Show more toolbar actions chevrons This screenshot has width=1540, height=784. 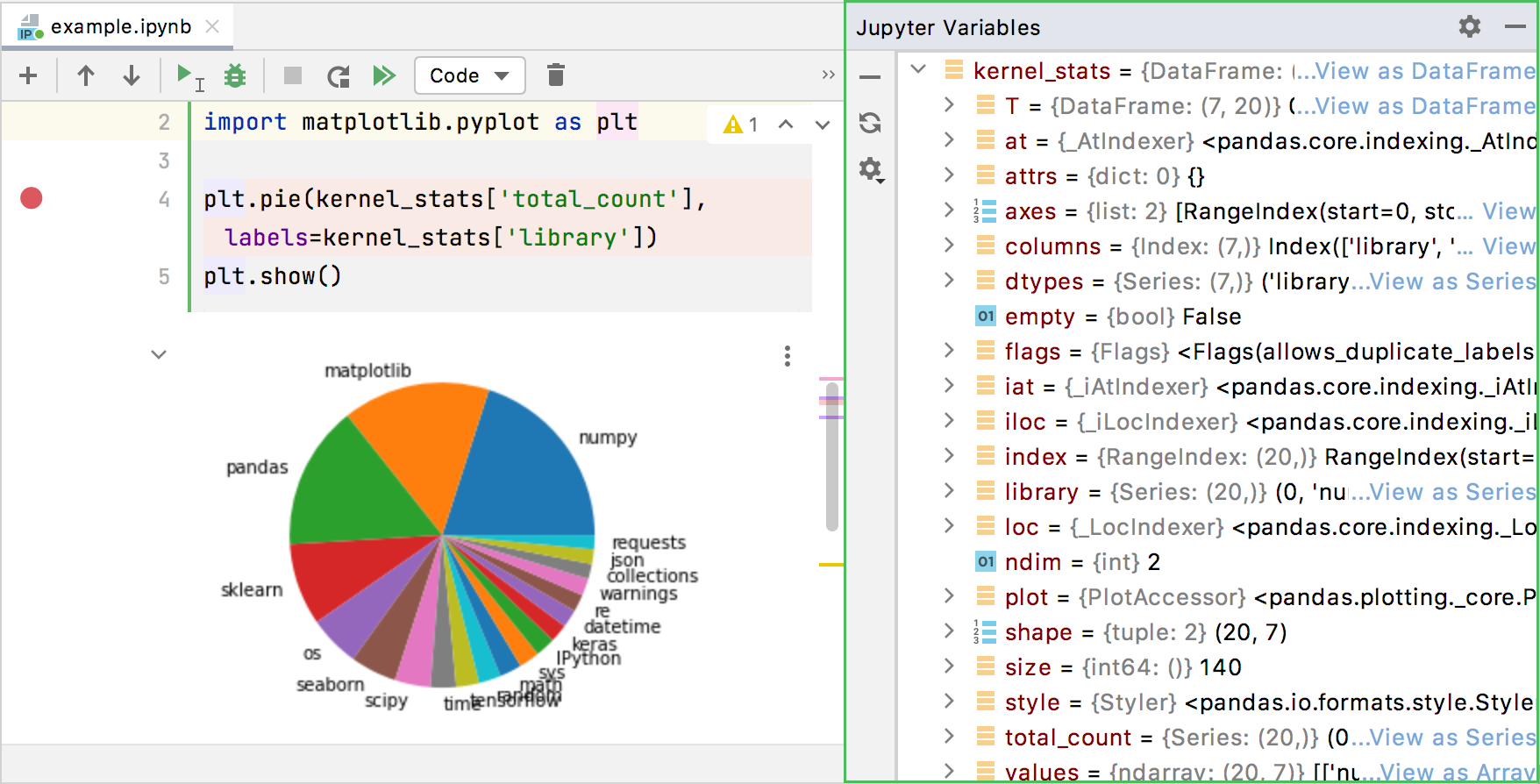click(x=828, y=75)
